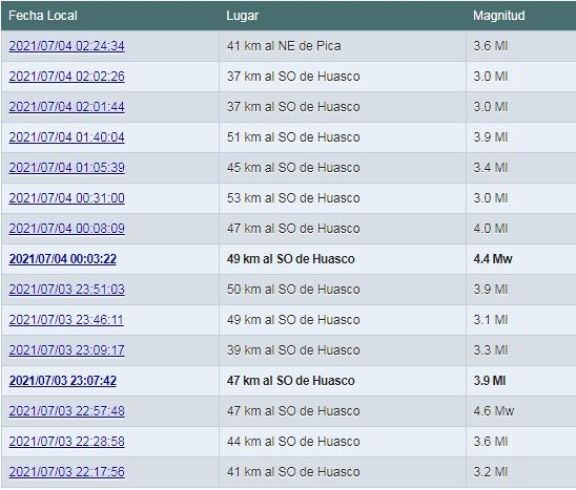This screenshot has width=576, height=490.
Task: Open the 2021/07/04 01:40:04 event link
Action: [66, 137]
